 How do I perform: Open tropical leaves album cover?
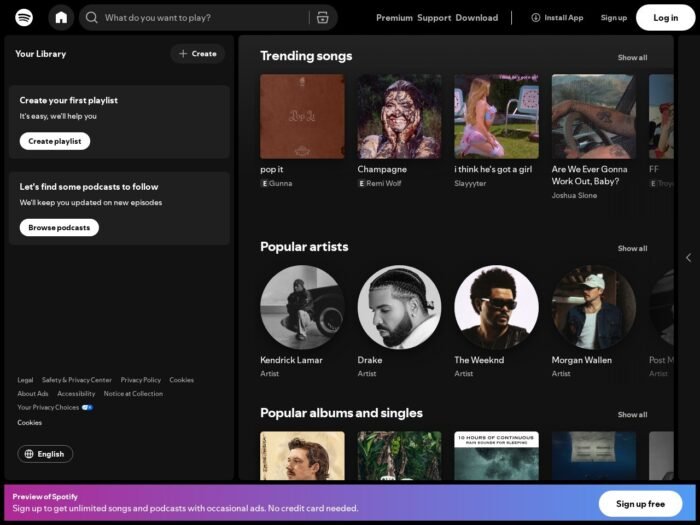[x=400, y=456]
